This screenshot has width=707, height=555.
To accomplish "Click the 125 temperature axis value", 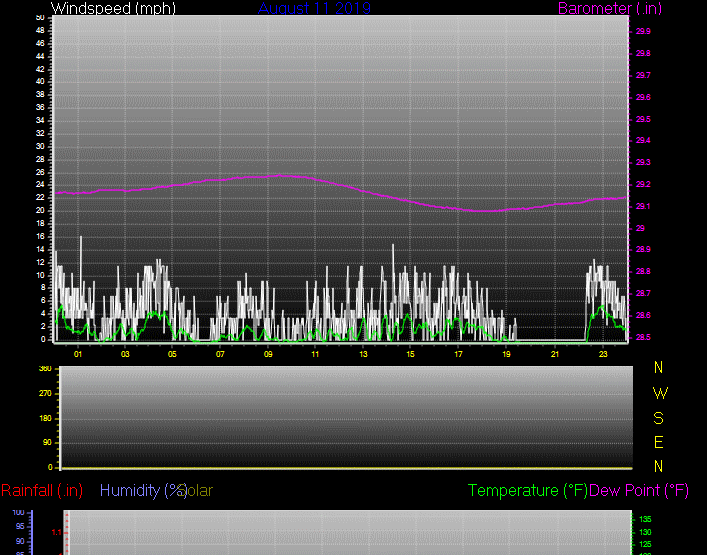I will pyautogui.click(x=646, y=545).
